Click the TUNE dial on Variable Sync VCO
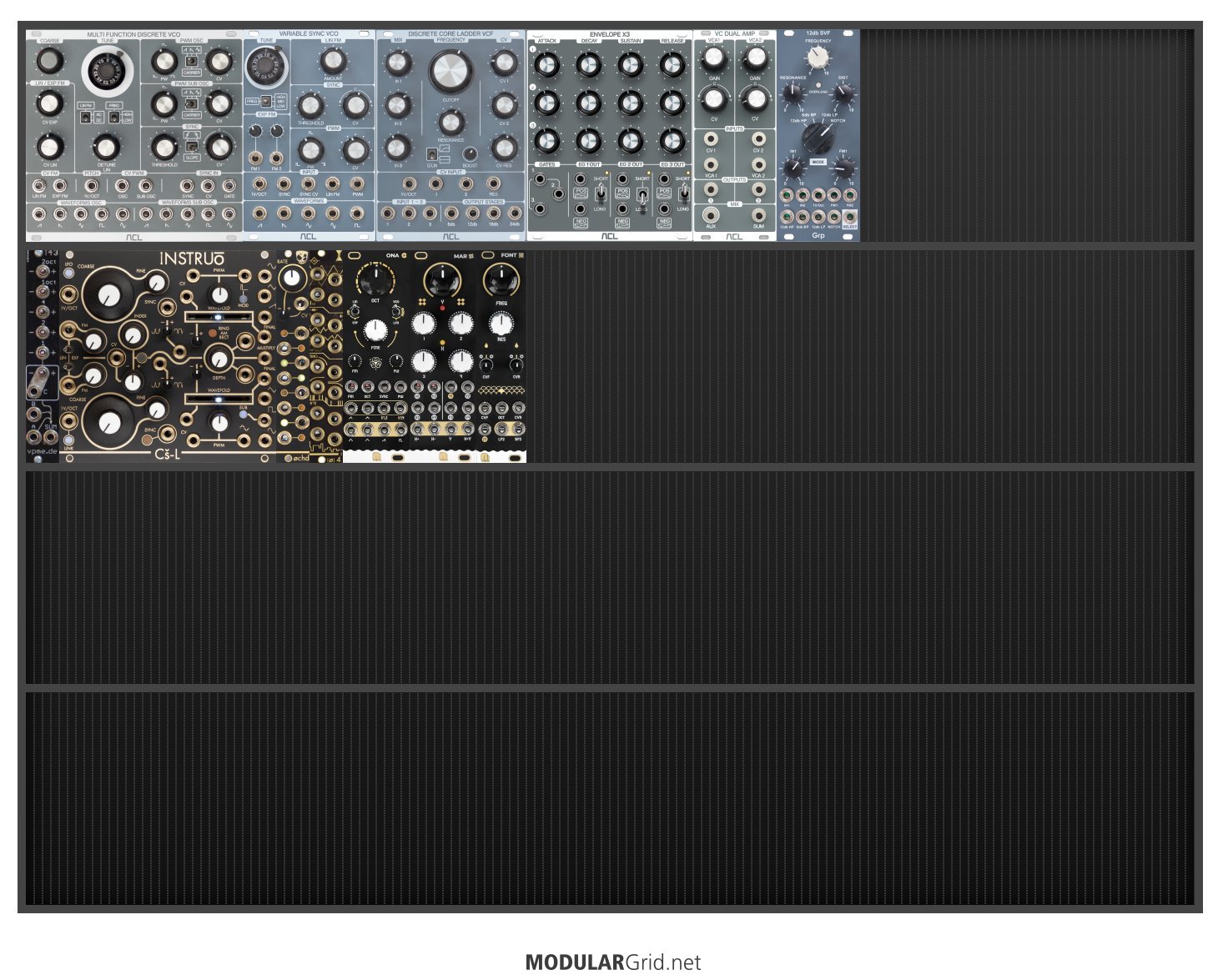The width and height of the screenshot is (1228, 980). click(267, 67)
